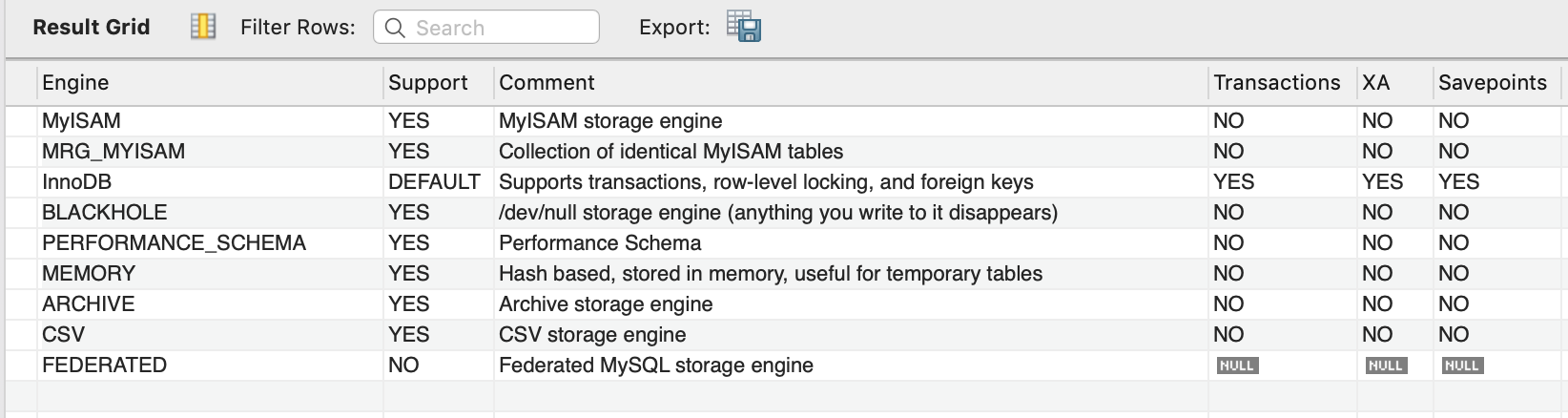Image resolution: width=1568 pixels, height=418 pixels.
Task: Click the NULL Transactions cell for FEDERATED
Action: point(1237,366)
